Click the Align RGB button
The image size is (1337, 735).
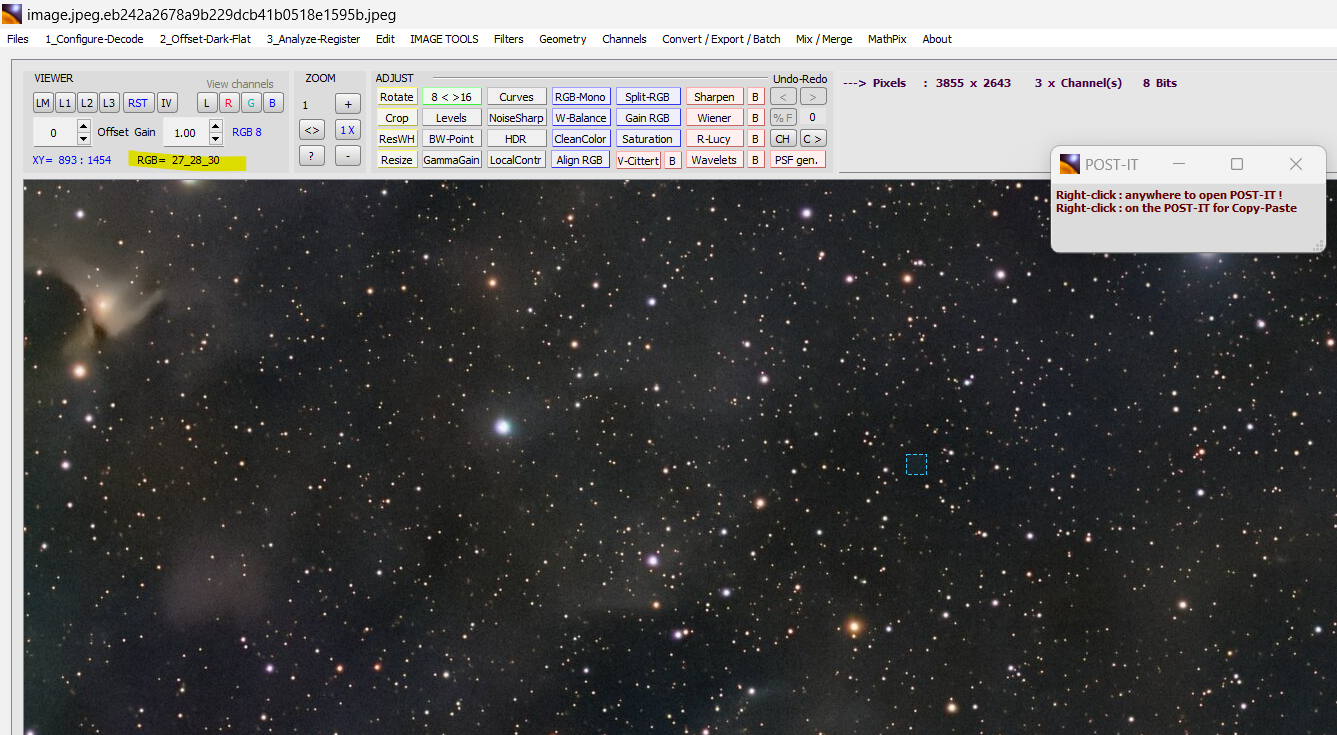[581, 160]
